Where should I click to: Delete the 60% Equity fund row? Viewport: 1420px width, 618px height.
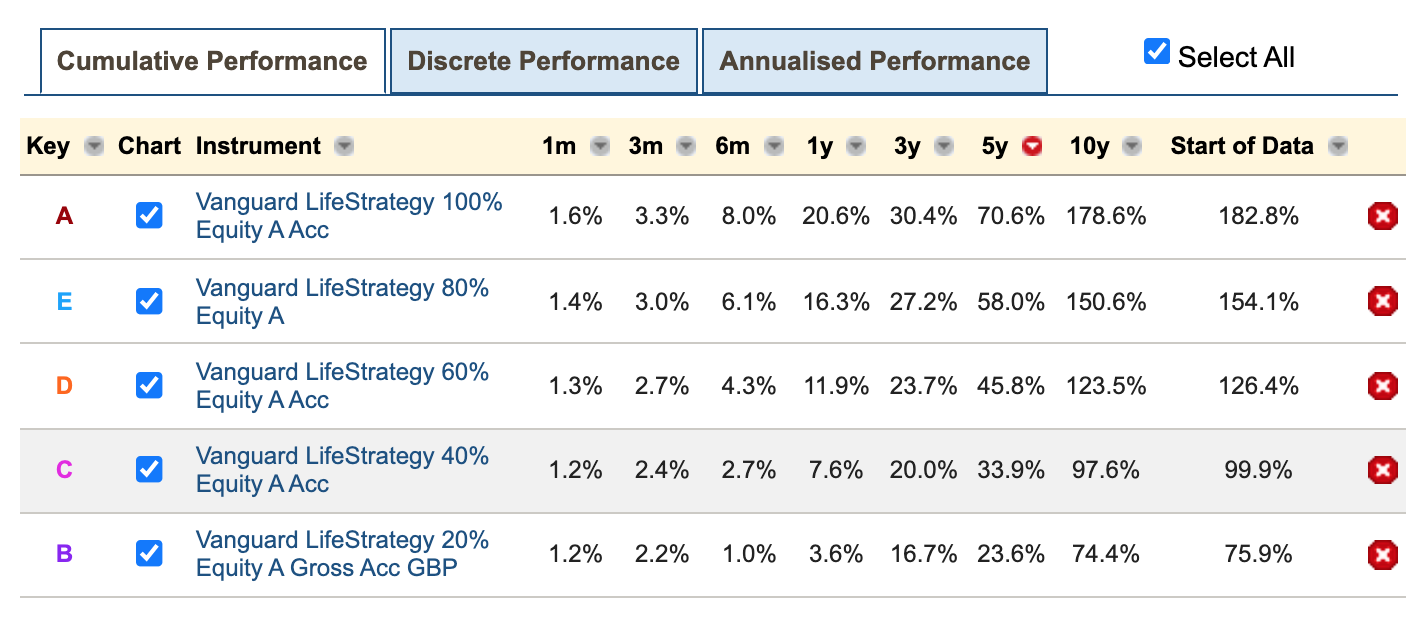1382,385
